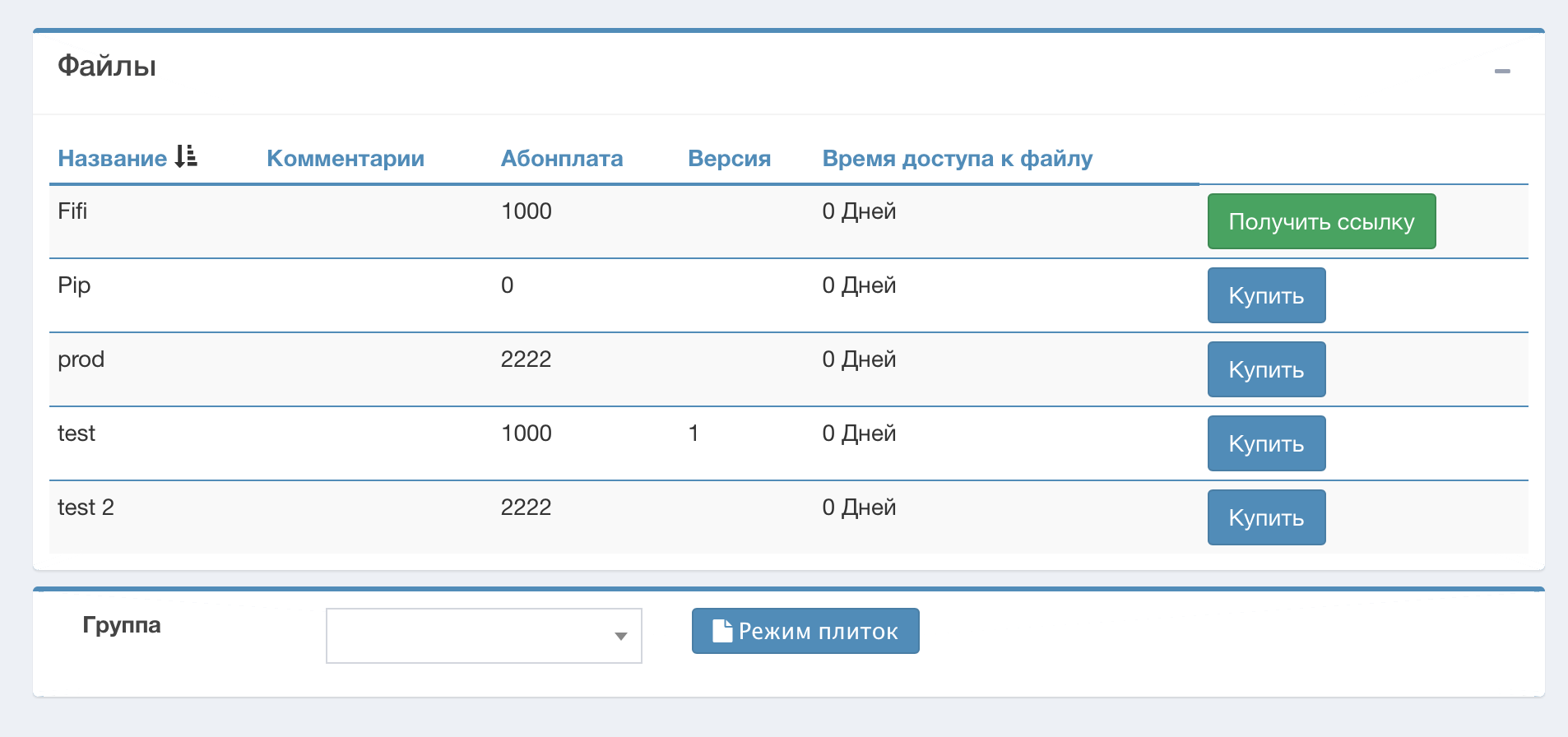Collapse the Файлы panel with minus icon
The height and width of the screenshot is (737, 1568).
coord(1502,72)
